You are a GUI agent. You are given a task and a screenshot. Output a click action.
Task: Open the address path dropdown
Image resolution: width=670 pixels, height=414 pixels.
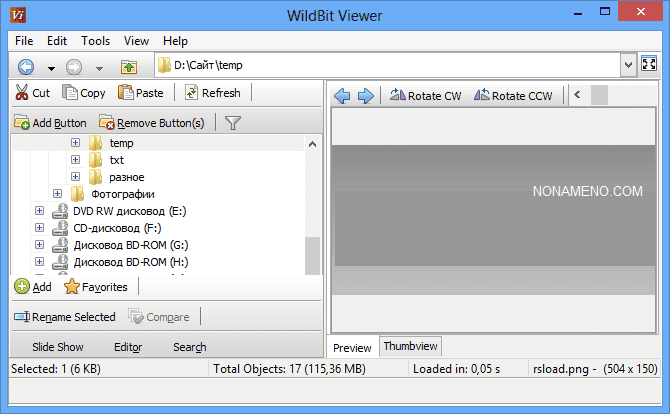[x=628, y=65]
